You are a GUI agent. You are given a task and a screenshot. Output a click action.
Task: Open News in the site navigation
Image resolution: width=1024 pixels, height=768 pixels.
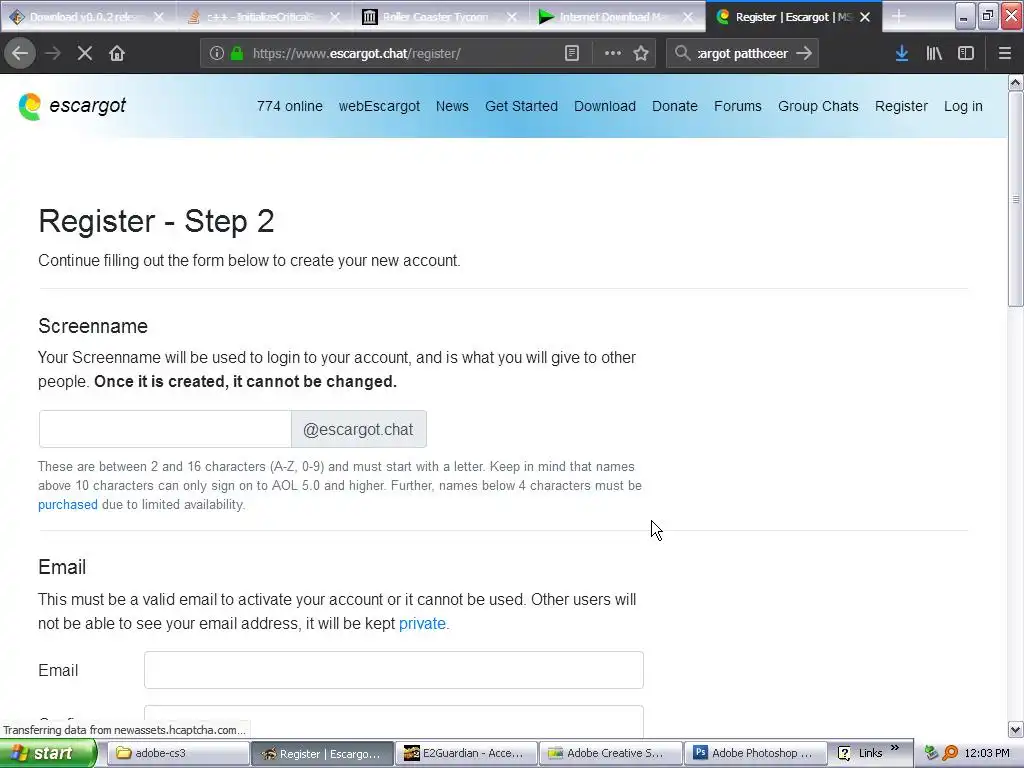coord(452,106)
